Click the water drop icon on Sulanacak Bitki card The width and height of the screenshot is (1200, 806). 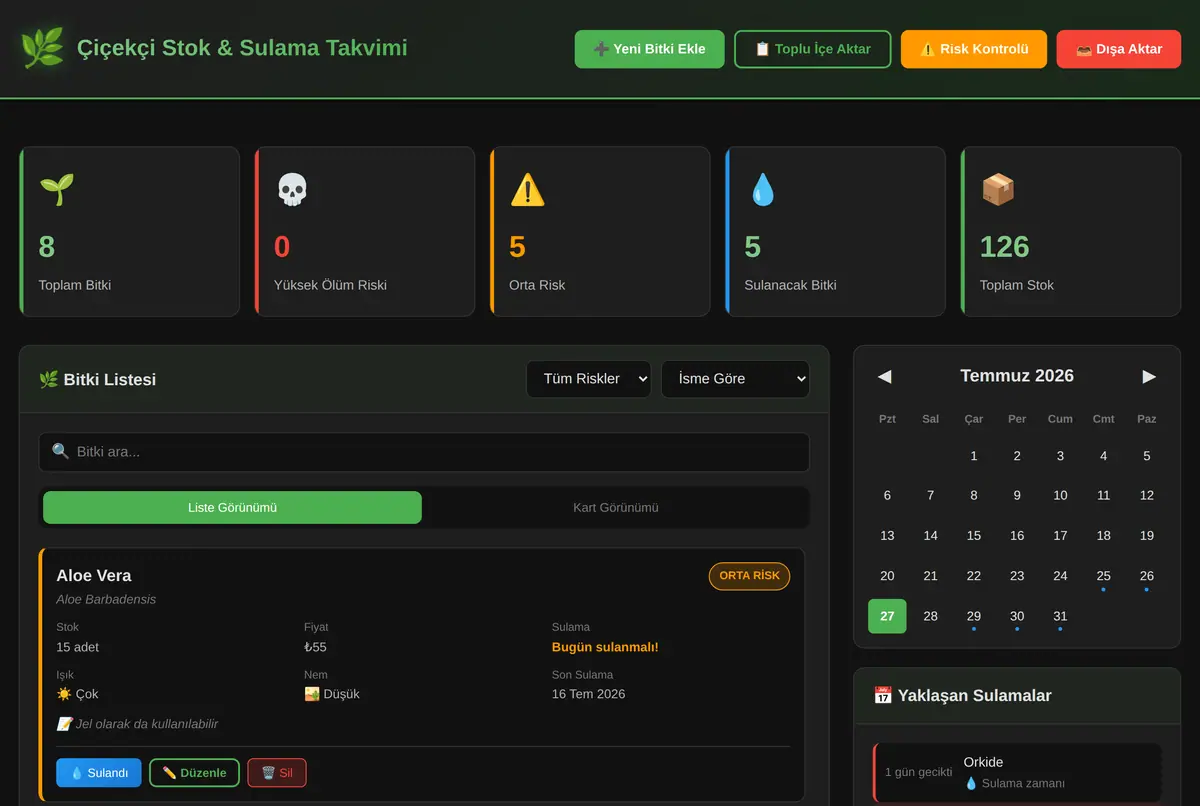coord(762,190)
